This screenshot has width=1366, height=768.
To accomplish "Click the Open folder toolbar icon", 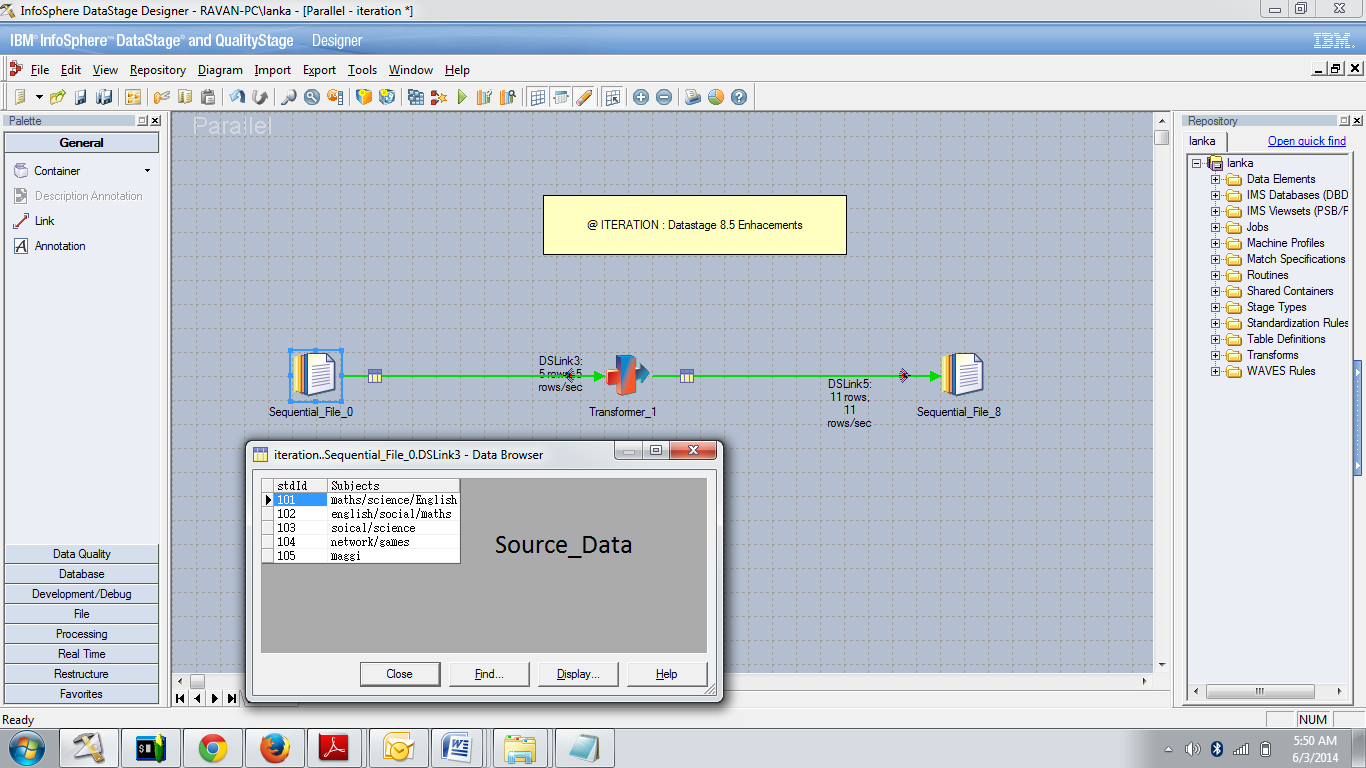I will pos(58,97).
